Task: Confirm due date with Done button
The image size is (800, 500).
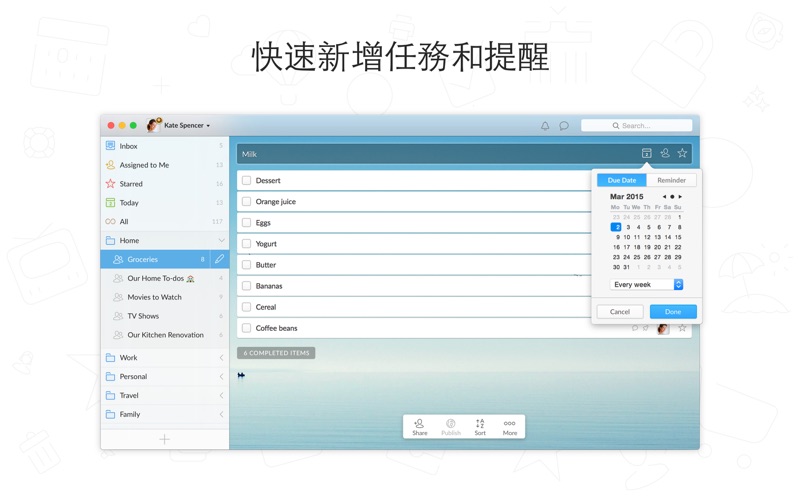Action: pos(673,312)
